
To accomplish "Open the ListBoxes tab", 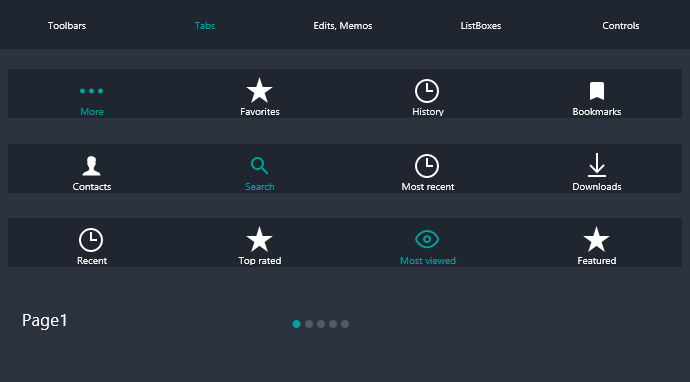I will [481, 26].
